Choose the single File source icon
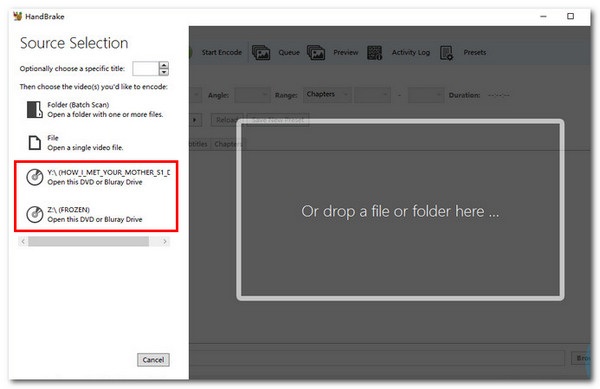 click(x=34, y=142)
